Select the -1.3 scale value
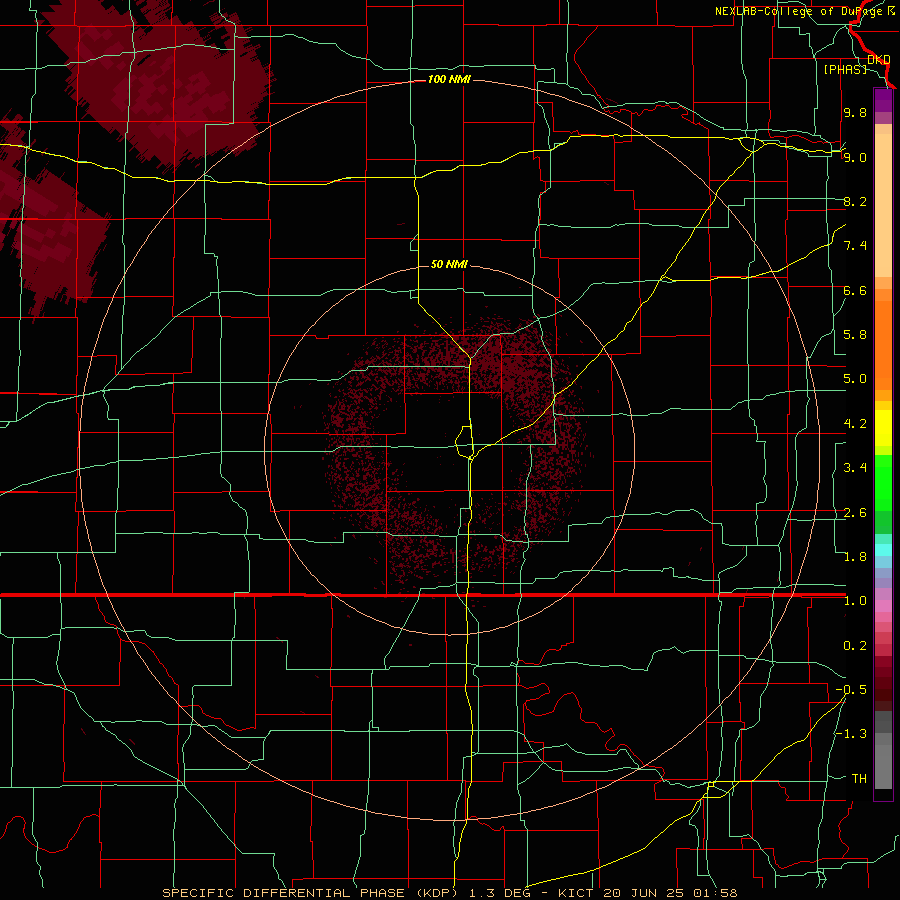Viewport: 900px width, 900px height. [851, 734]
